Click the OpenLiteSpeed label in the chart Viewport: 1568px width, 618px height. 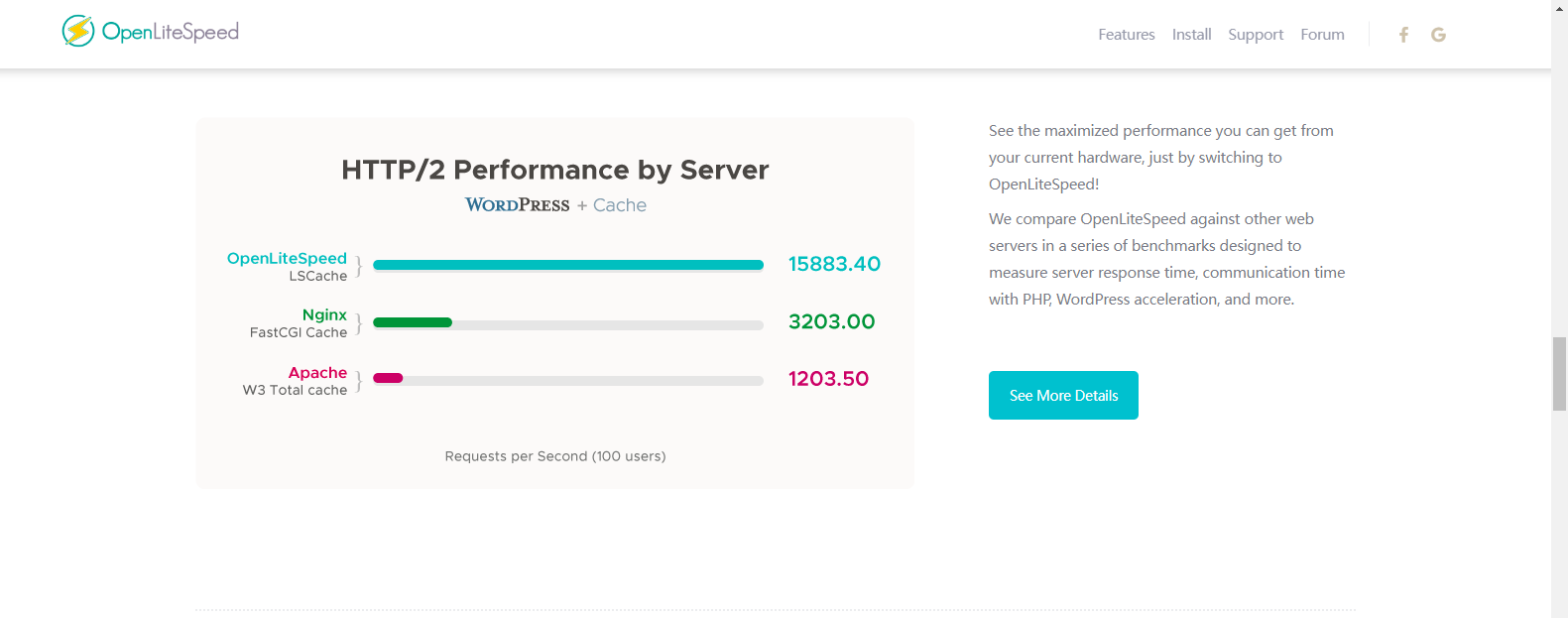pyautogui.click(x=287, y=258)
